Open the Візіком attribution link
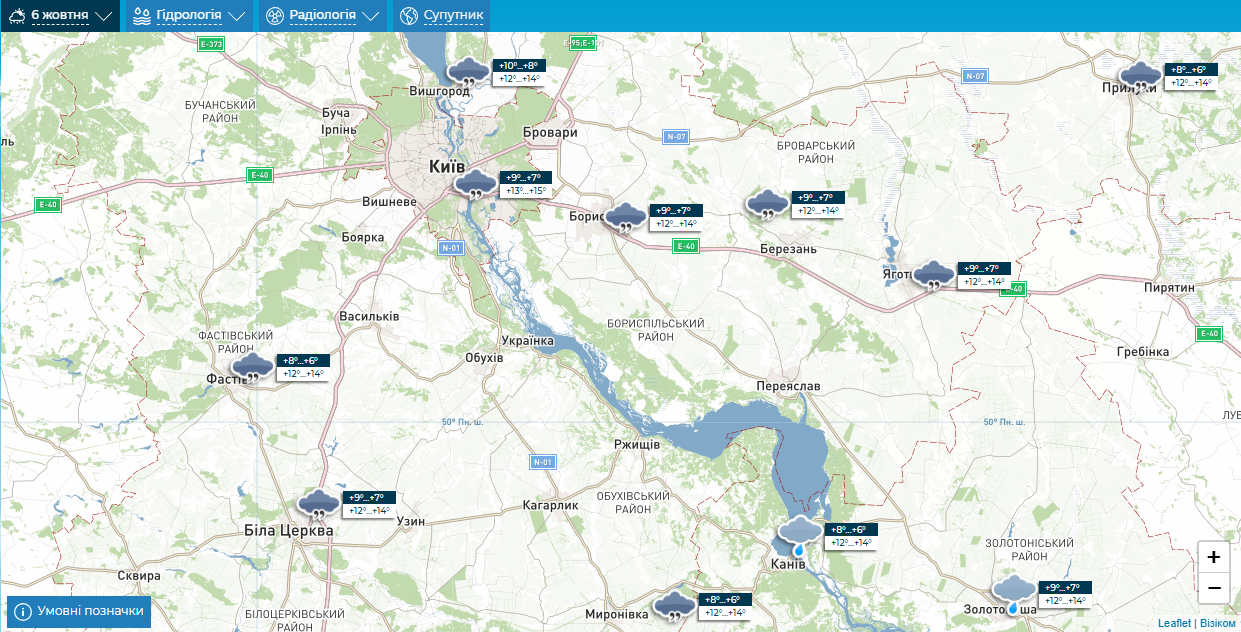Viewport: 1241px width, 632px height. pyautogui.click(x=1217, y=623)
